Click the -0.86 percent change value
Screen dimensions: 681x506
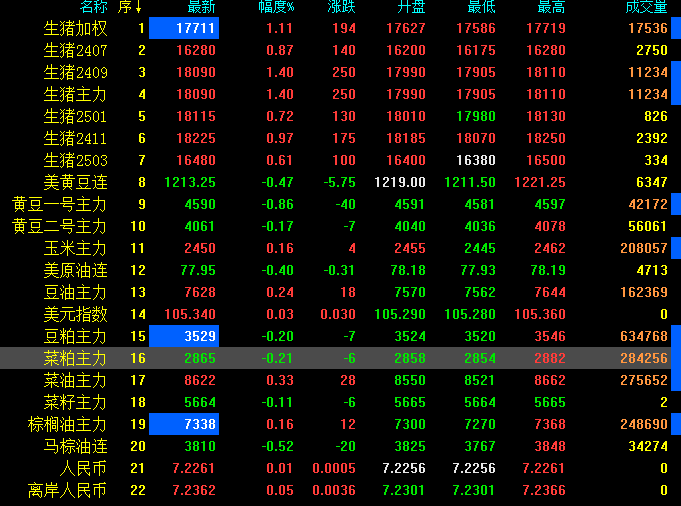(278, 204)
